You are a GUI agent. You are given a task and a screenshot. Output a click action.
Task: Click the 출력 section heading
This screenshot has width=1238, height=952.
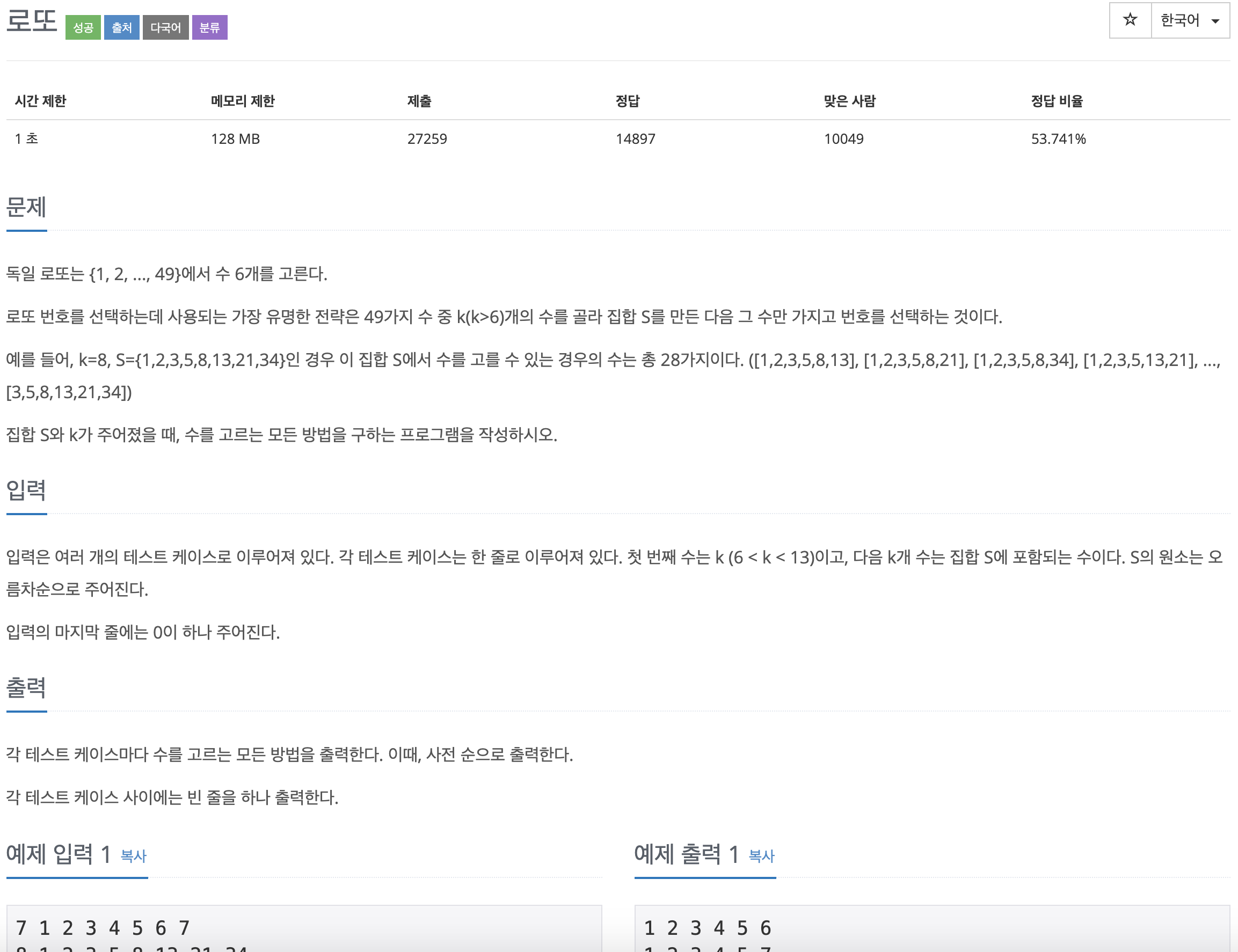tap(26, 687)
